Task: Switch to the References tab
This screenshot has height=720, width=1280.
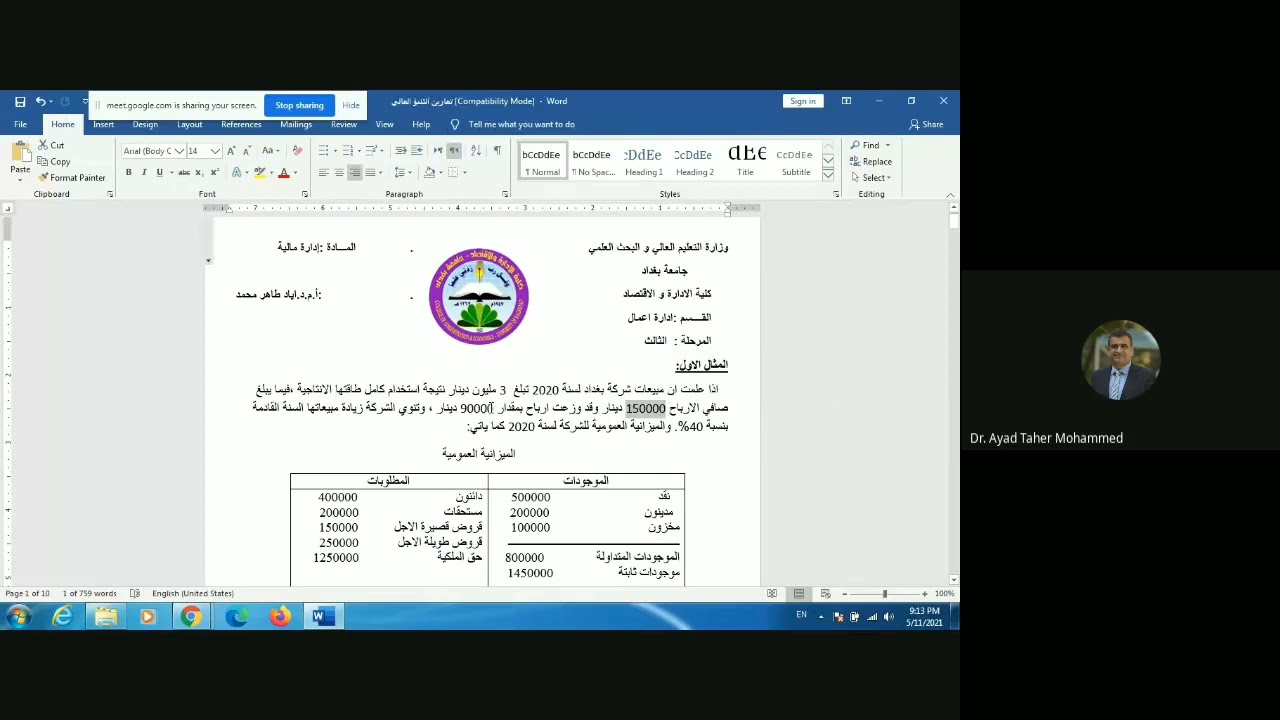Action: [241, 125]
